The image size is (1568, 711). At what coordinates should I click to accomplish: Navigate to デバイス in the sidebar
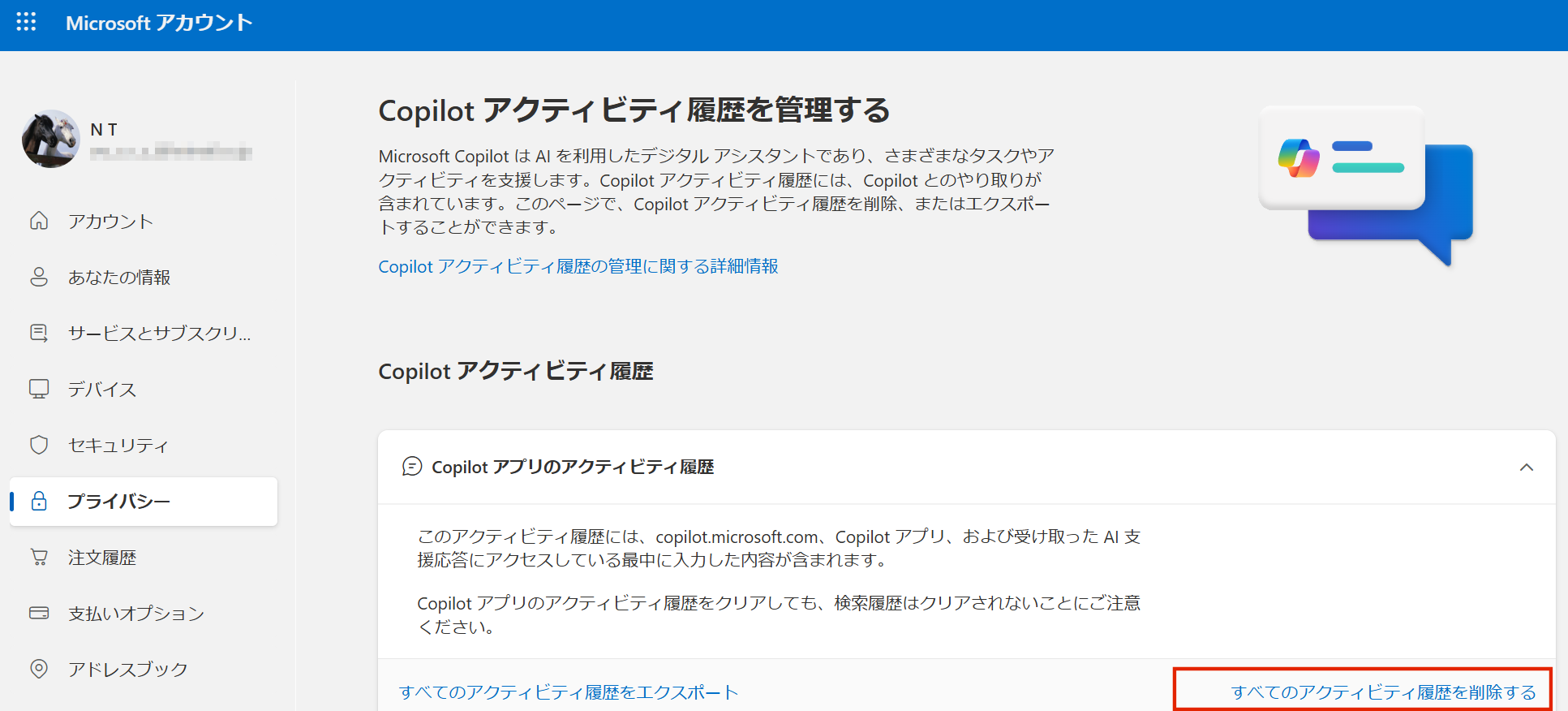point(144,389)
